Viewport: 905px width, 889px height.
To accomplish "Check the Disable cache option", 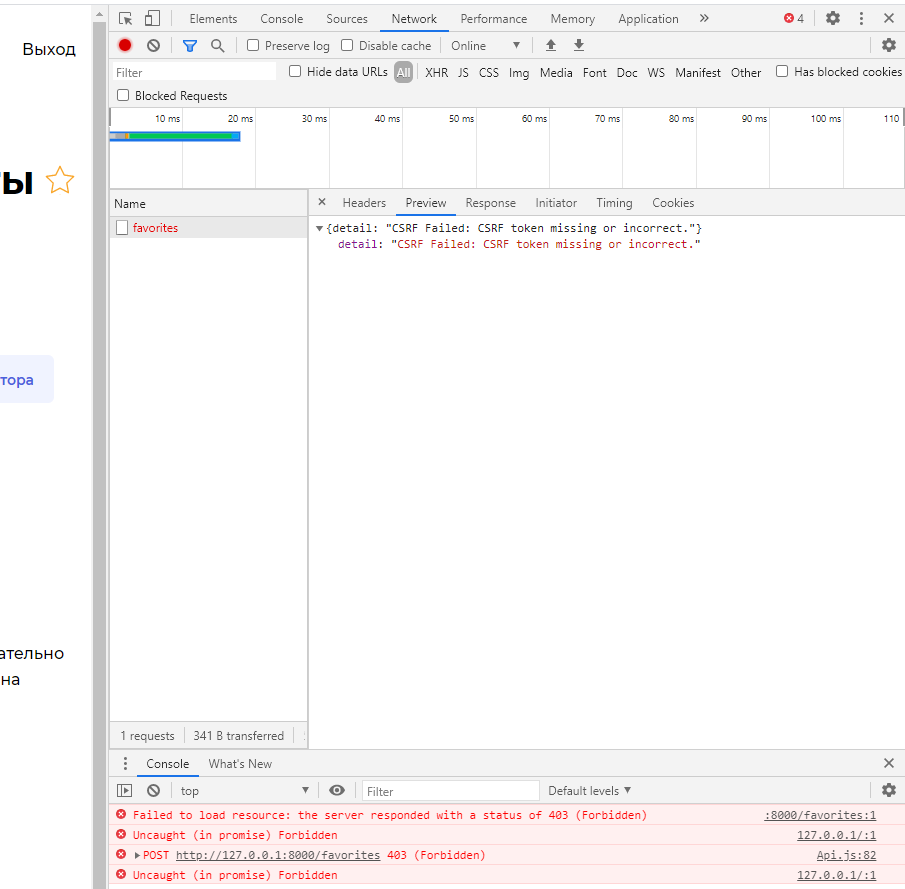I will (347, 45).
